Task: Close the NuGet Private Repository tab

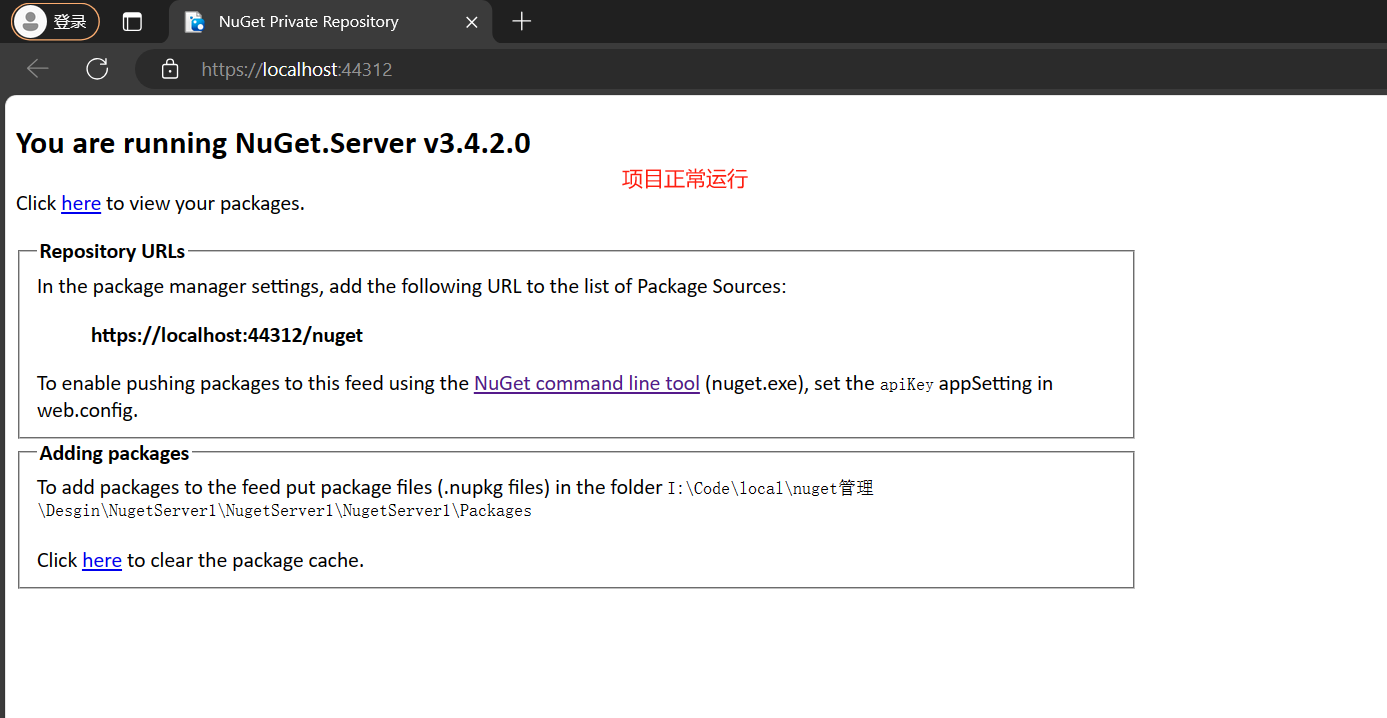Action: click(x=473, y=22)
